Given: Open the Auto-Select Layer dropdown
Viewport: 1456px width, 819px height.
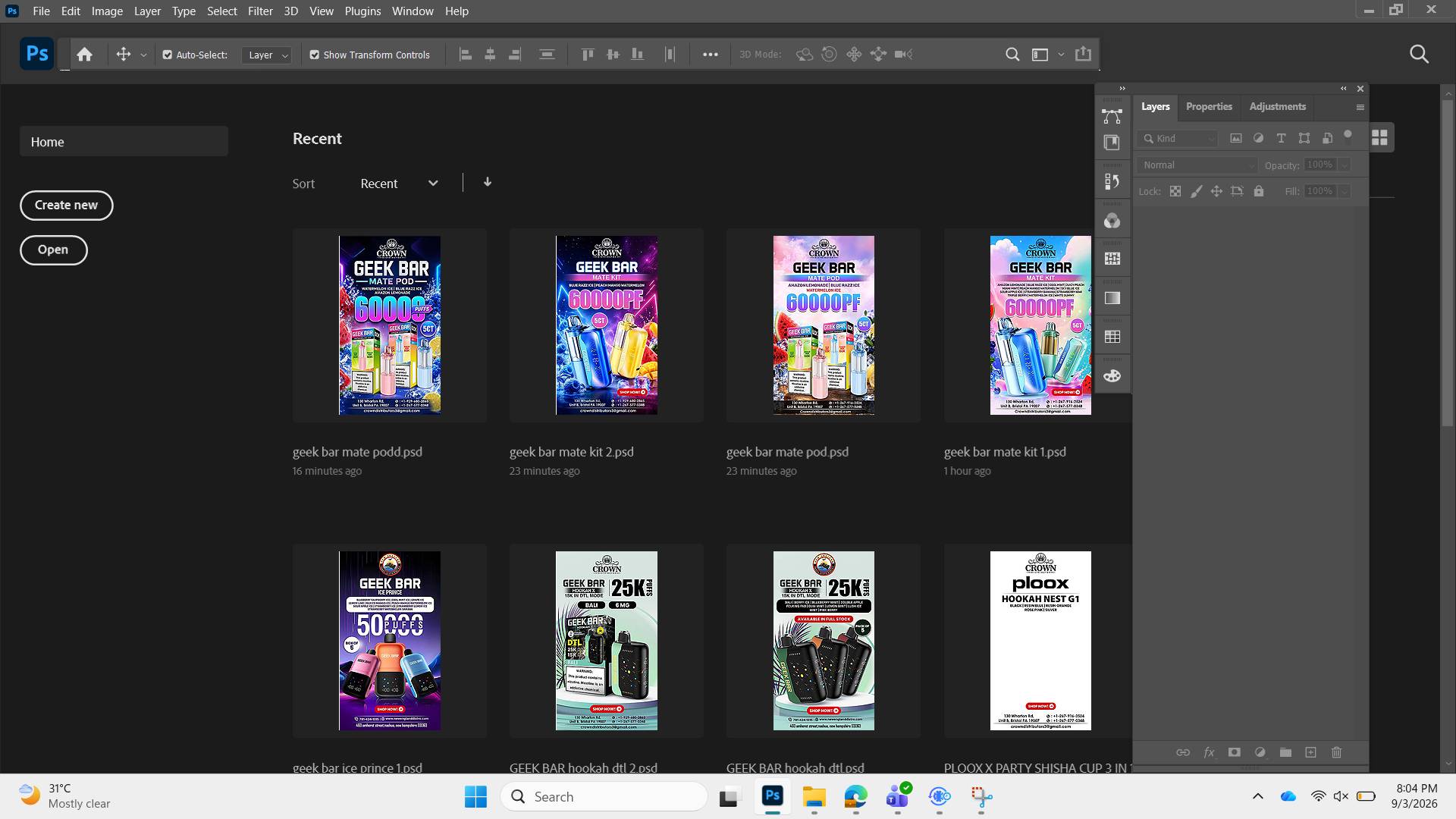Looking at the screenshot, I should [x=266, y=55].
